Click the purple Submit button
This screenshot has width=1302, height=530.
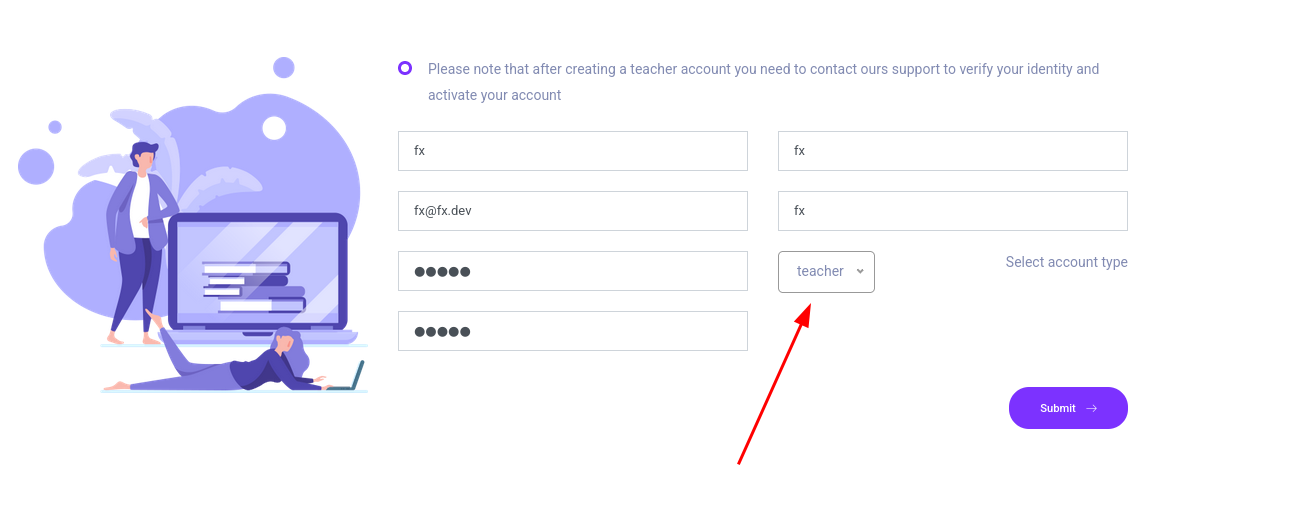[x=1067, y=408]
